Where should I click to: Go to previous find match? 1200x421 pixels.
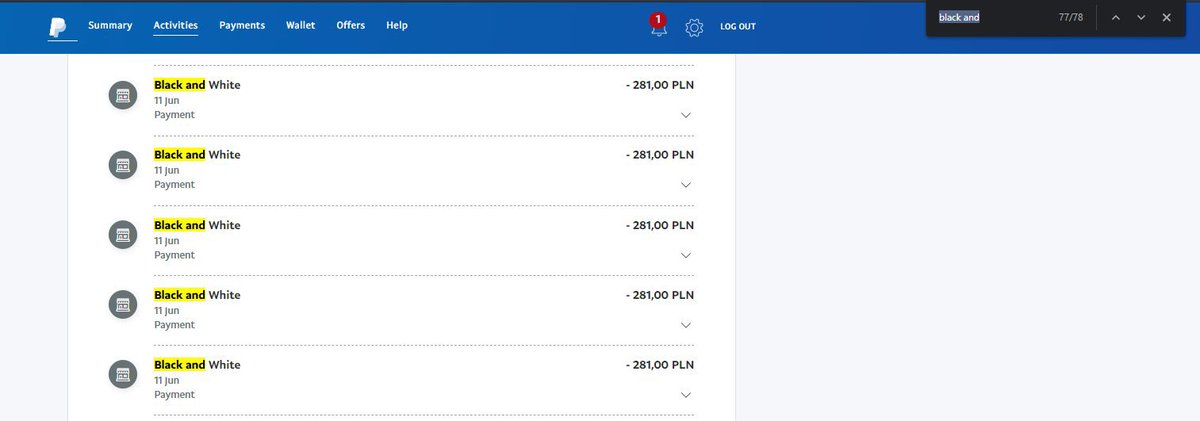[1116, 17]
